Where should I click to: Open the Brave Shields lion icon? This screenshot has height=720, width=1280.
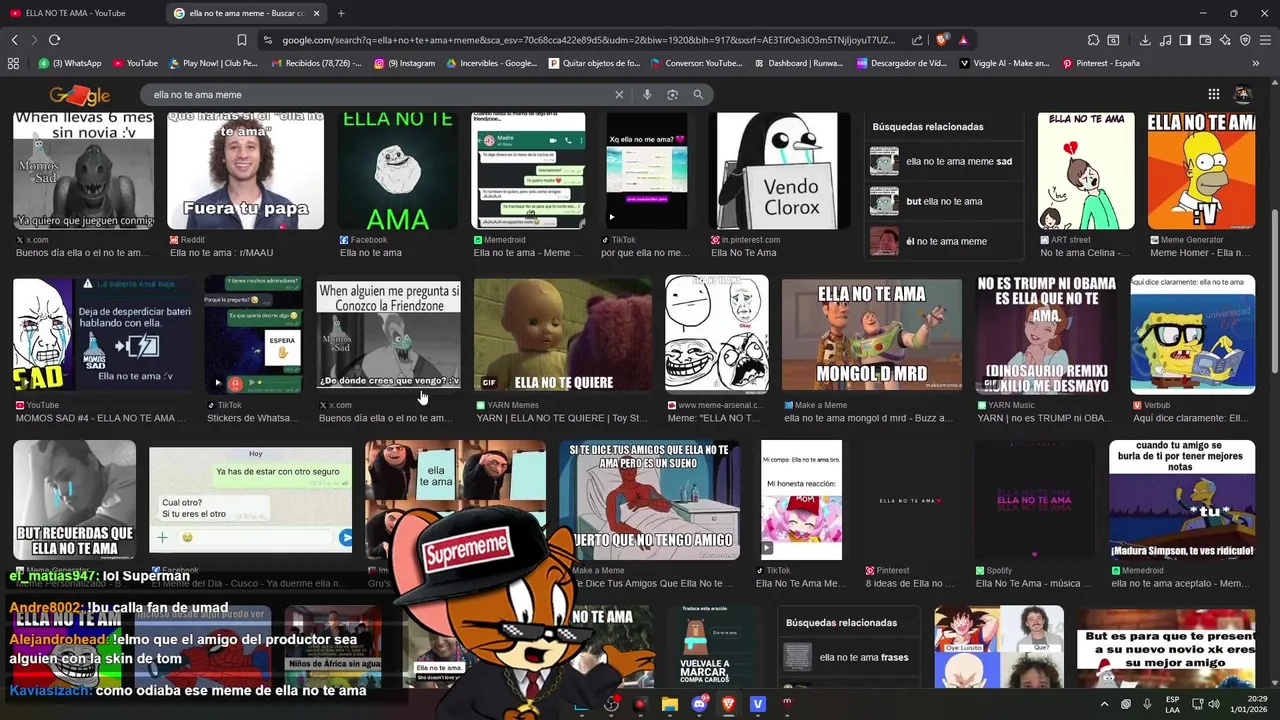pyautogui.click(x=942, y=40)
